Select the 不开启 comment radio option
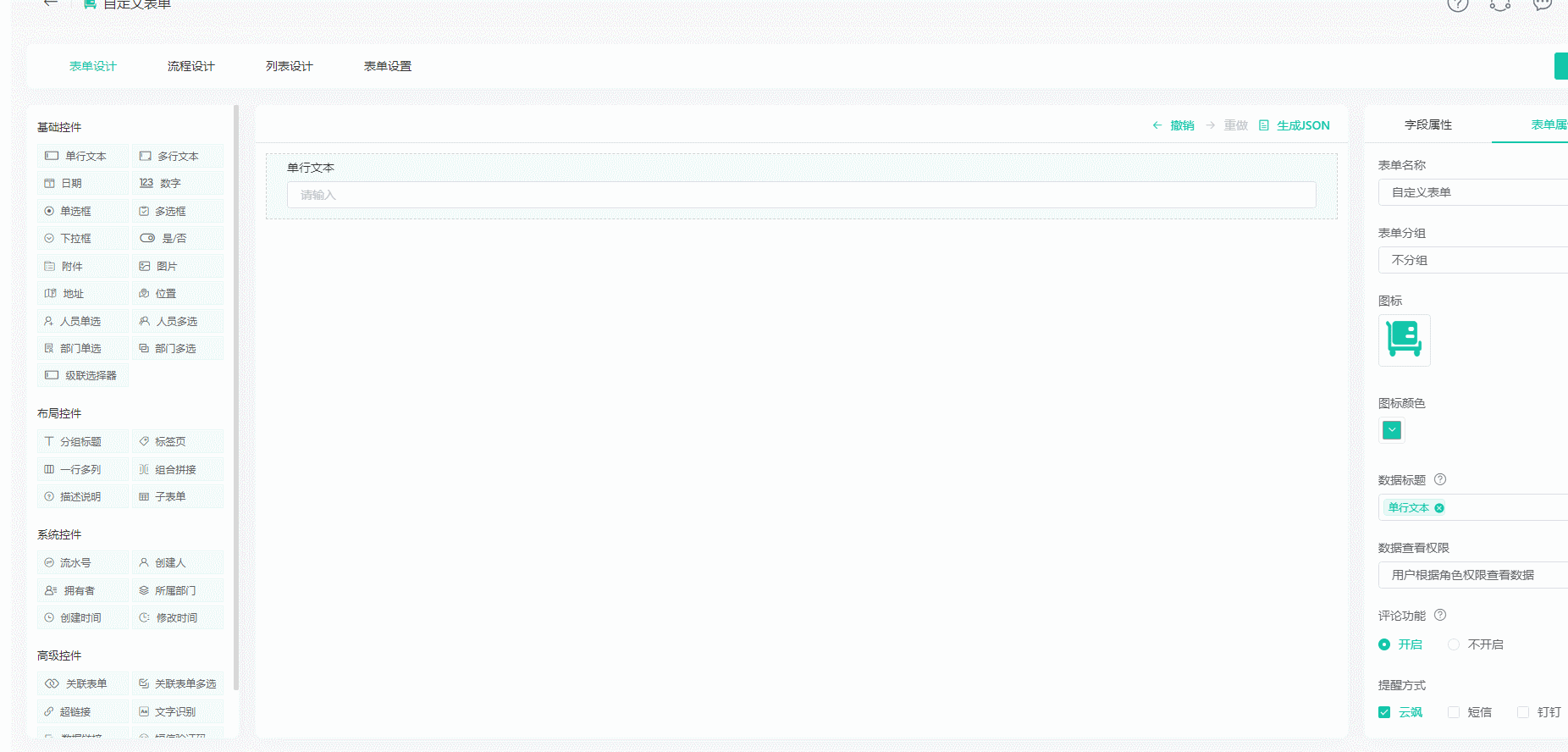The width and height of the screenshot is (1568, 752). pyautogui.click(x=1476, y=644)
